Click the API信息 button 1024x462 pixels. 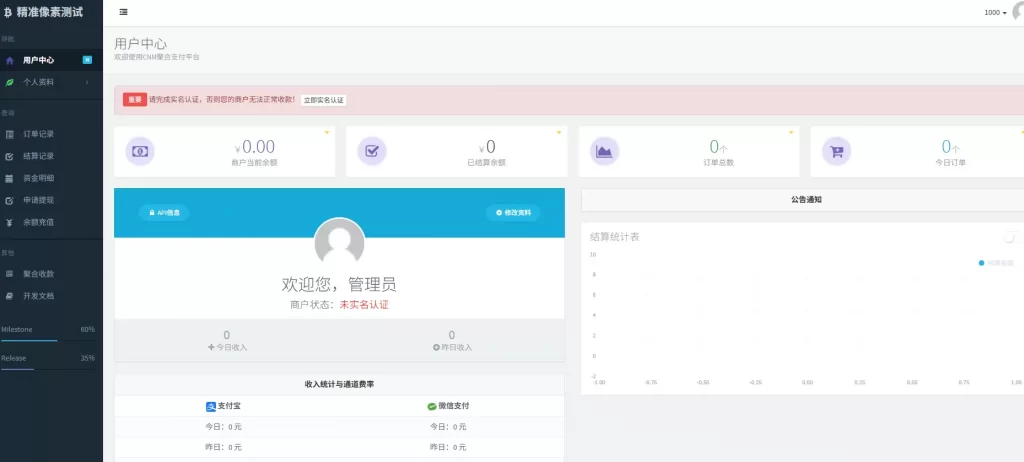(x=164, y=213)
